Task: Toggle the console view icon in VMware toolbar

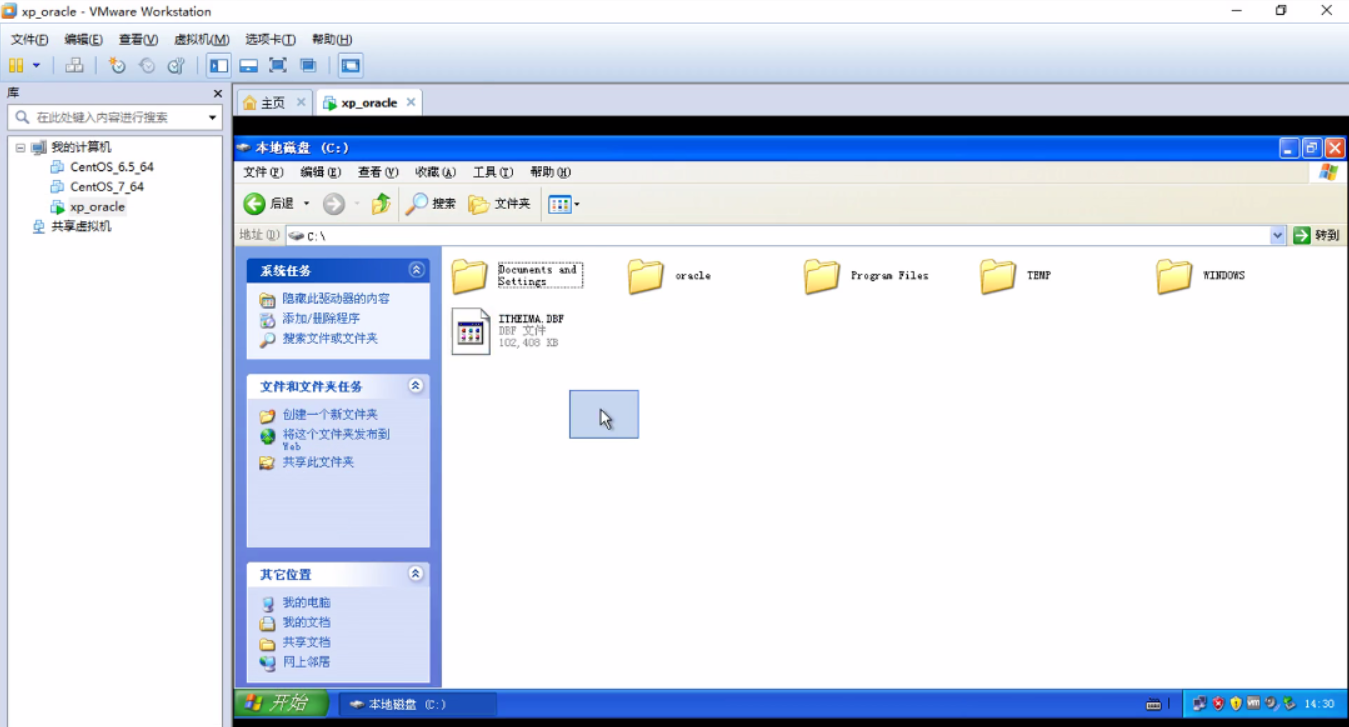Action: 350,66
